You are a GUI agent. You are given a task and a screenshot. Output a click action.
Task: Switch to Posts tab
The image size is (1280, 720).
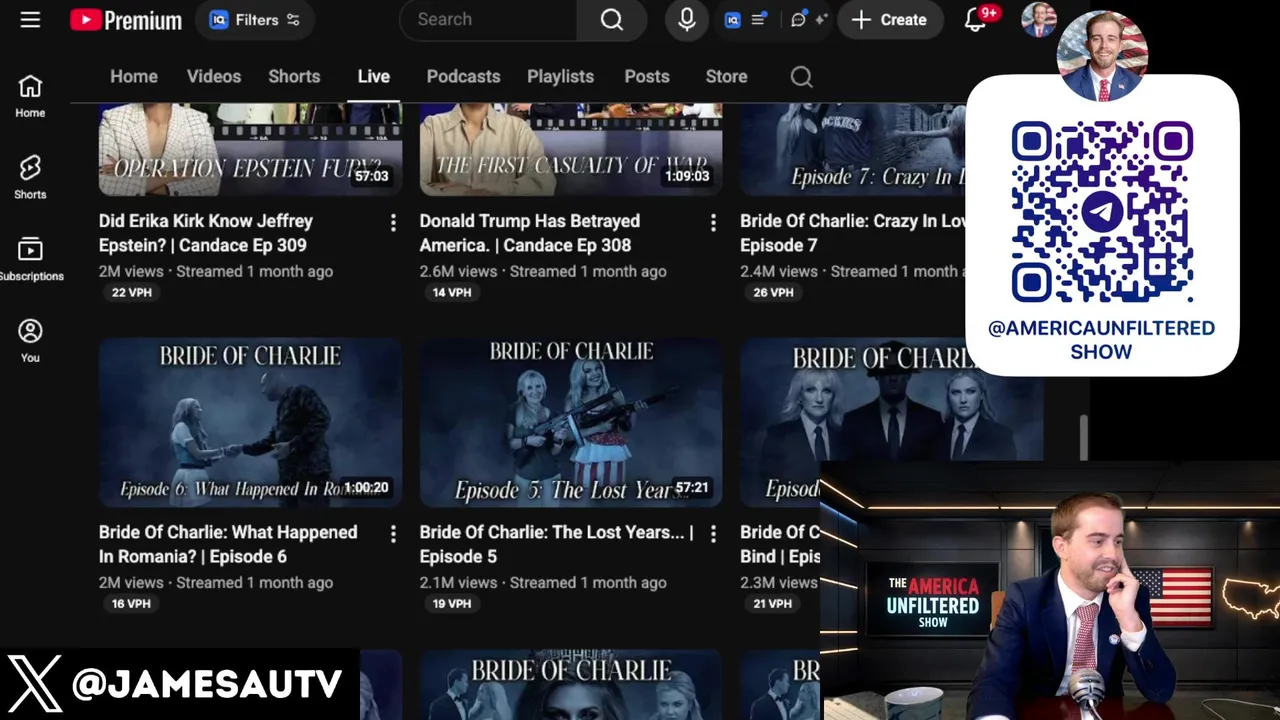tap(647, 76)
